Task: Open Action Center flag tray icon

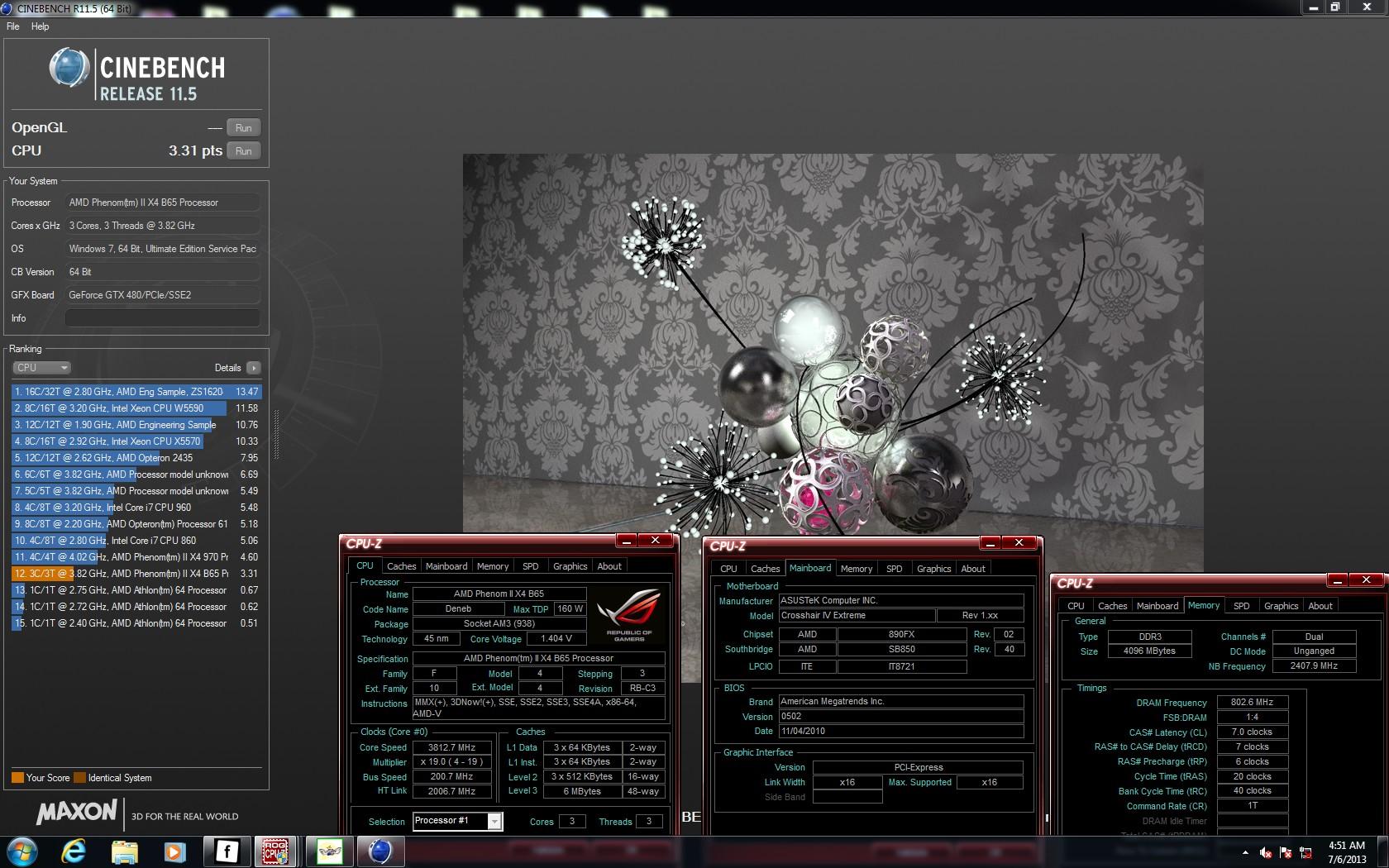Action: 1286,852
